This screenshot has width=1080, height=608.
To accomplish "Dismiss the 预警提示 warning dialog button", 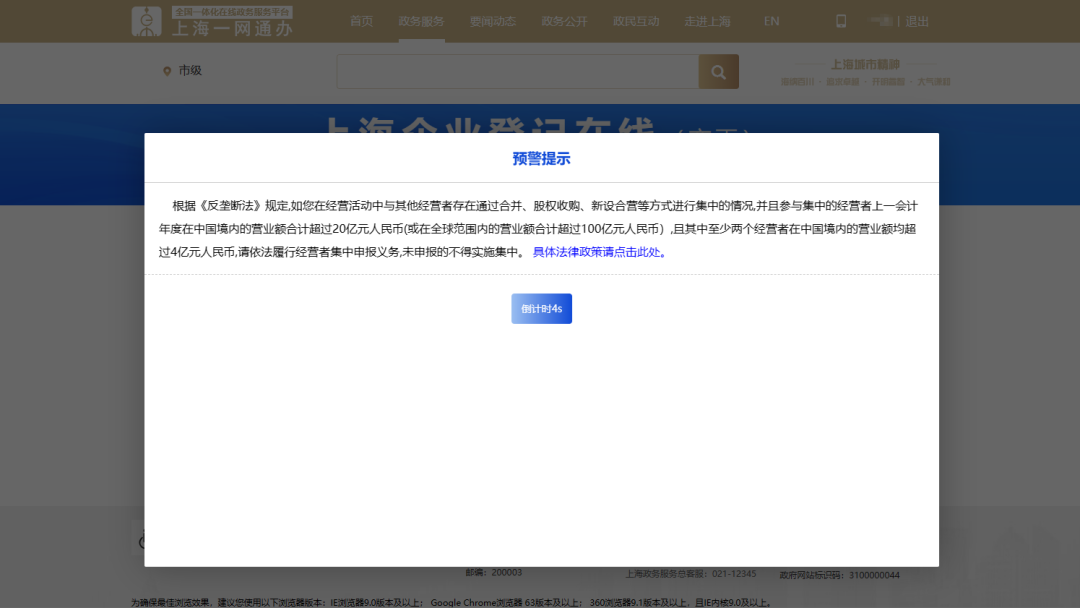I will click(541, 308).
